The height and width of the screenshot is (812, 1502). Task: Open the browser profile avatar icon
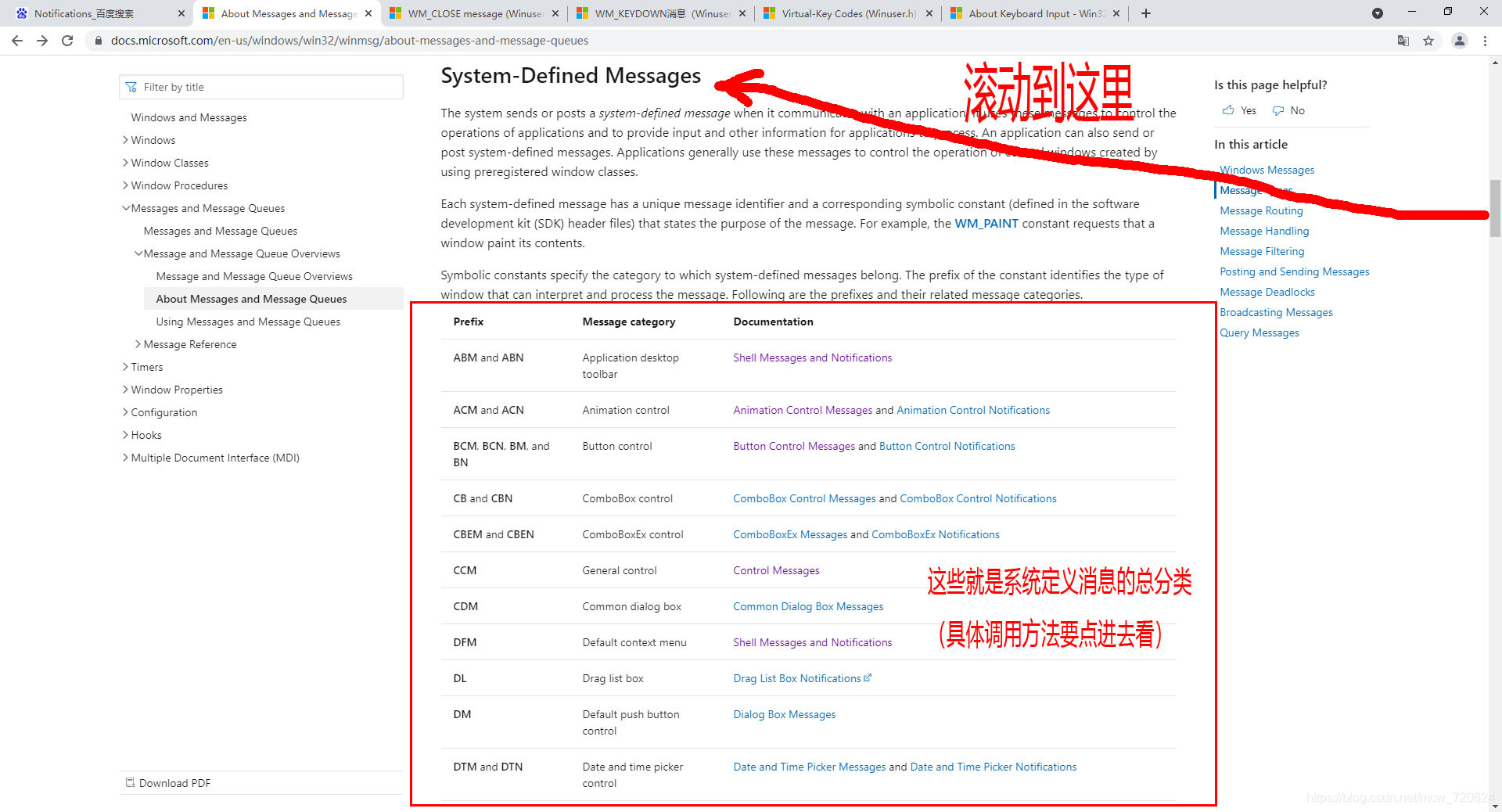pyautogui.click(x=1459, y=41)
